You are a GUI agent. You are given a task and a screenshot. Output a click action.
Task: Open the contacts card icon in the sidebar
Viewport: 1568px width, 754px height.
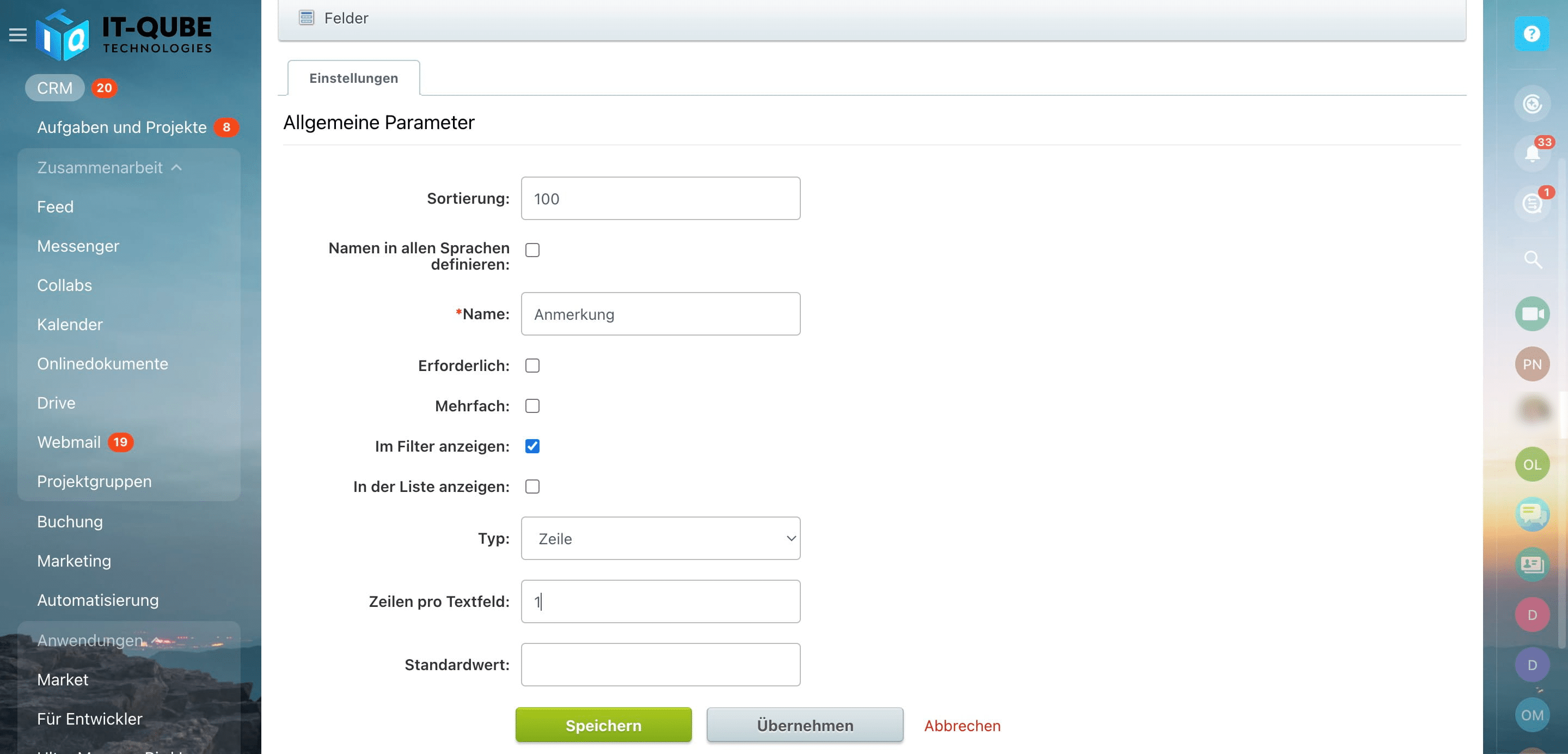[1532, 564]
